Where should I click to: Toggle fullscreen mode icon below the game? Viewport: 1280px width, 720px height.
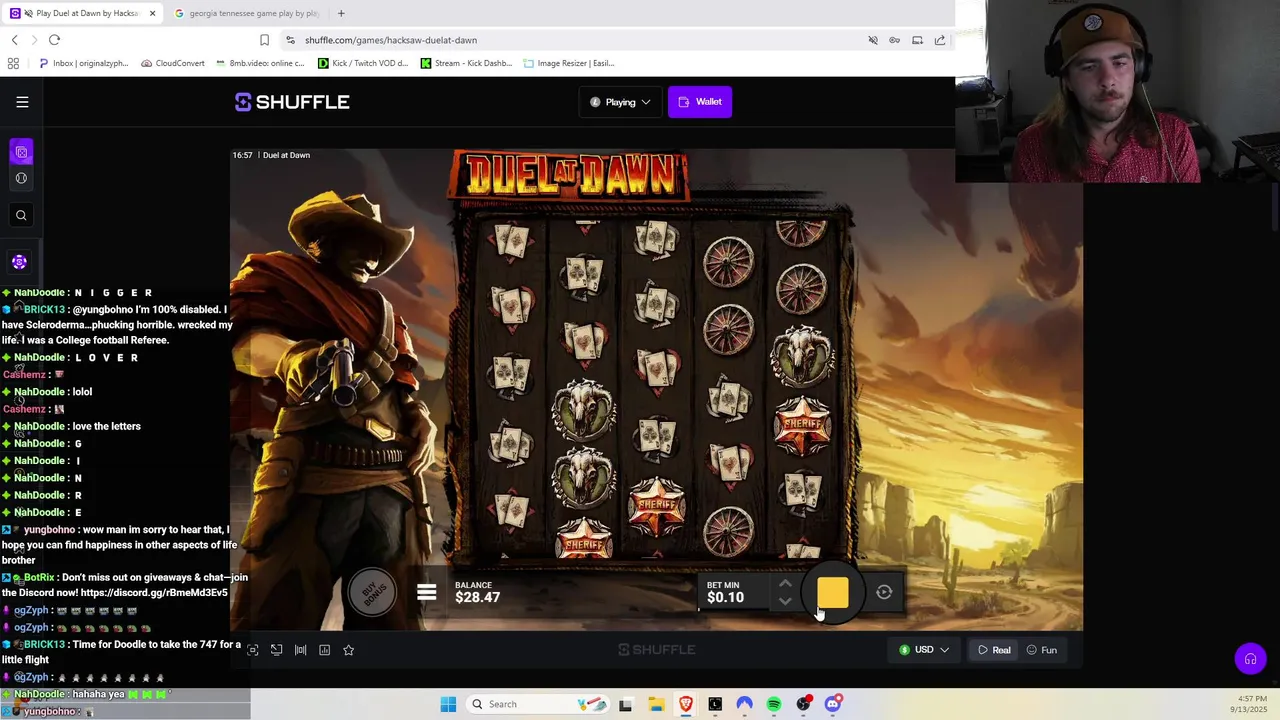tap(252, 650)
